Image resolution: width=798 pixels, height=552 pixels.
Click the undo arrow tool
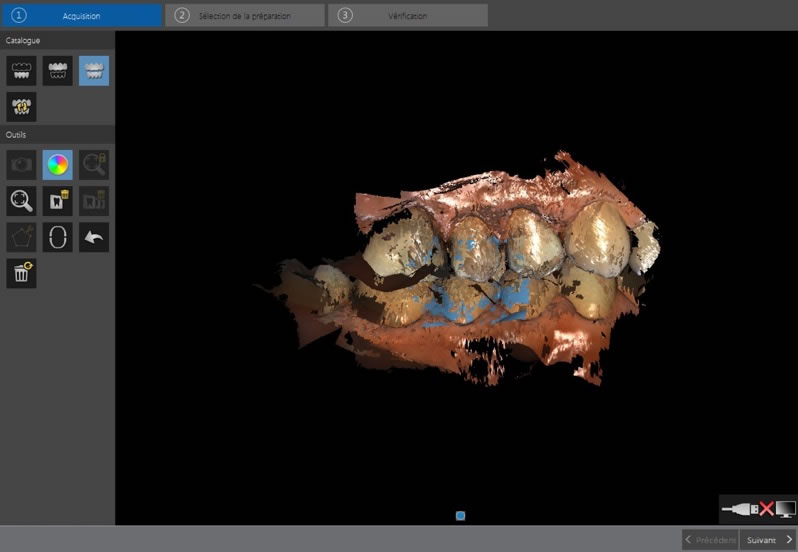click(x=93, y=237)
